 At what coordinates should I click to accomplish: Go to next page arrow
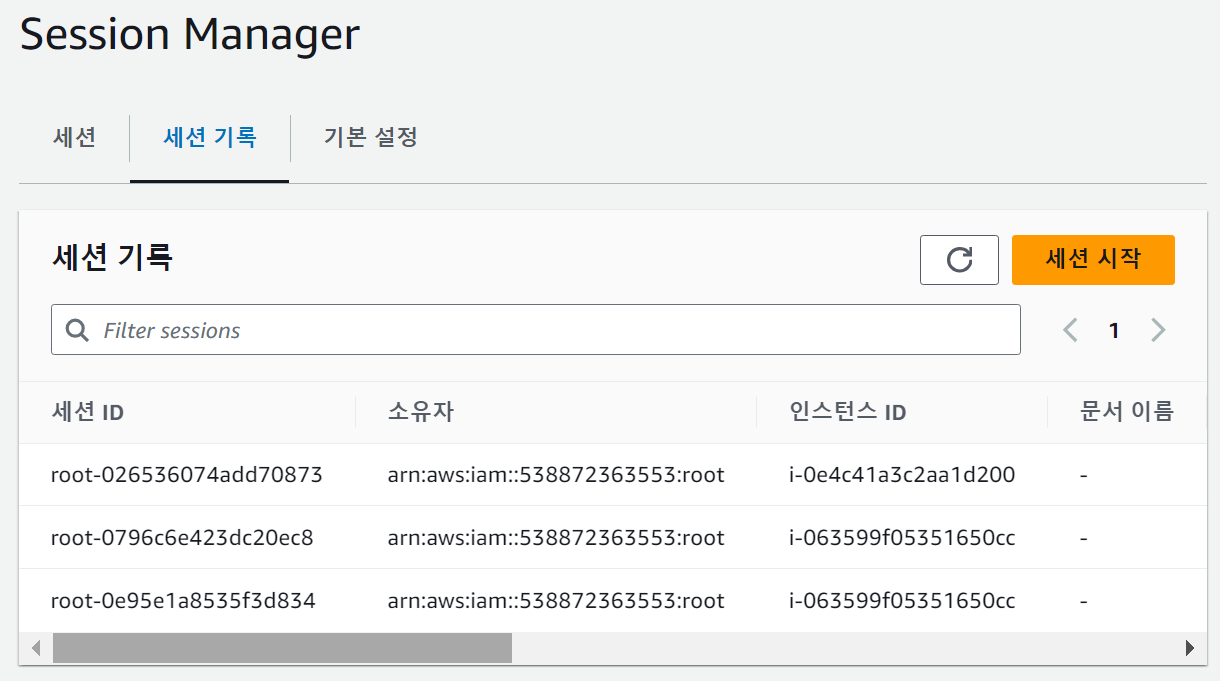pyautogui.click(x=1158, y=330)
